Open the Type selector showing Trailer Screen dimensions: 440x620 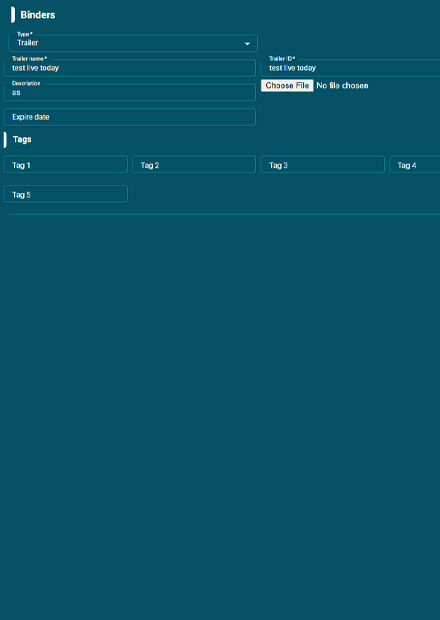(133, 43)
